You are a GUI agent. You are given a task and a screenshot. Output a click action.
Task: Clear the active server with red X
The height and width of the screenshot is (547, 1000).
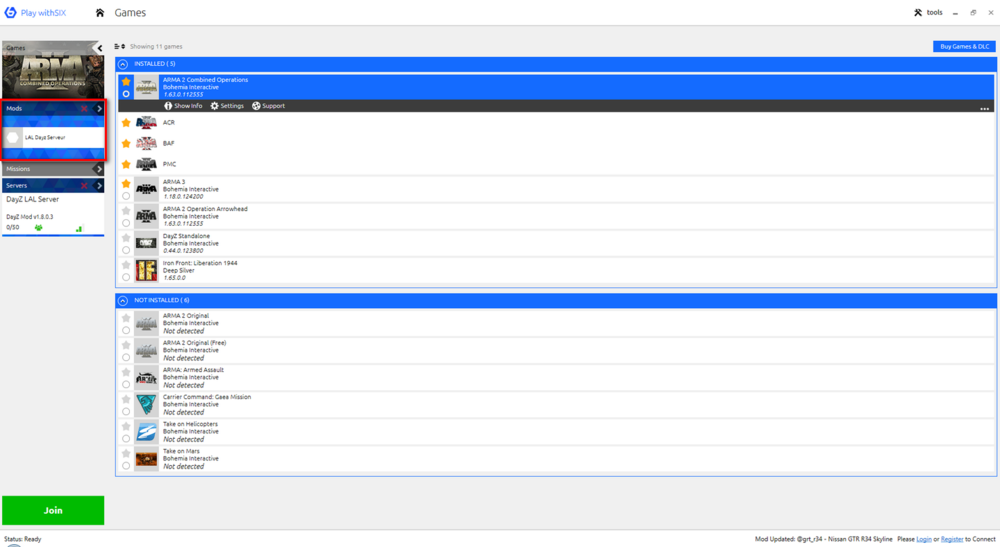84,186
